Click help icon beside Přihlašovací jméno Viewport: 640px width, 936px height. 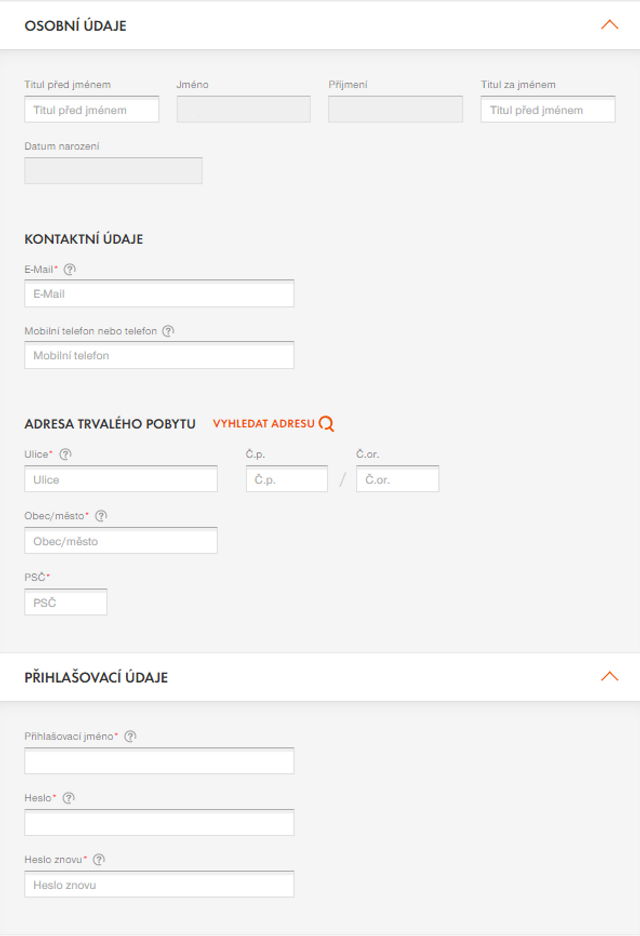(x=130, y=736)
